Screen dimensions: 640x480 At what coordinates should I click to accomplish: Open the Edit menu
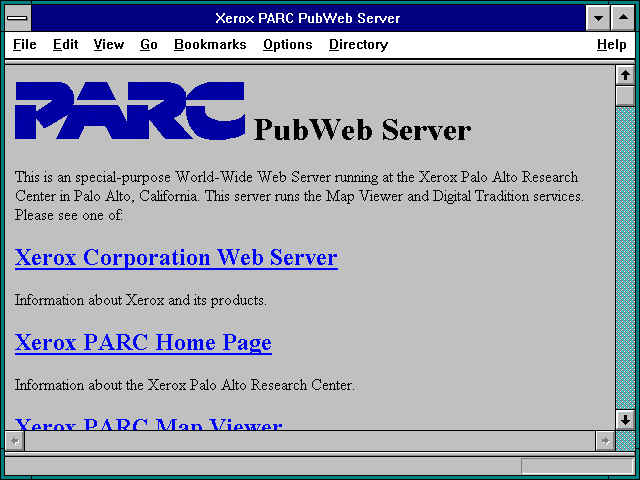click(65, 44)
